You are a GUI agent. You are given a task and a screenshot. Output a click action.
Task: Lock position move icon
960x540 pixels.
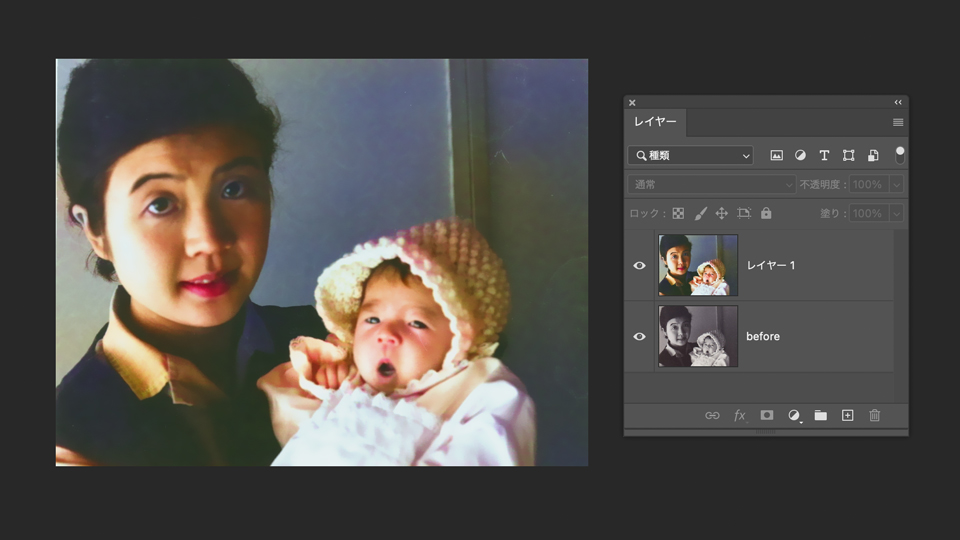pyautogui.click(x=722, y=213)
